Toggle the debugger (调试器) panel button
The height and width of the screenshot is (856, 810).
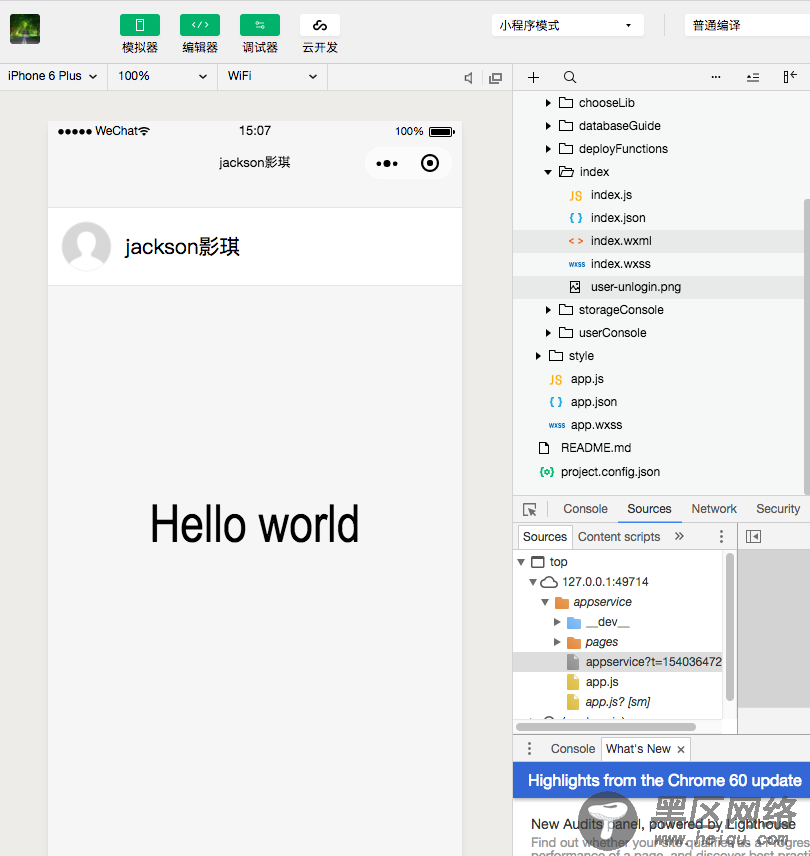pyautogui.click(x=260, y=25)
